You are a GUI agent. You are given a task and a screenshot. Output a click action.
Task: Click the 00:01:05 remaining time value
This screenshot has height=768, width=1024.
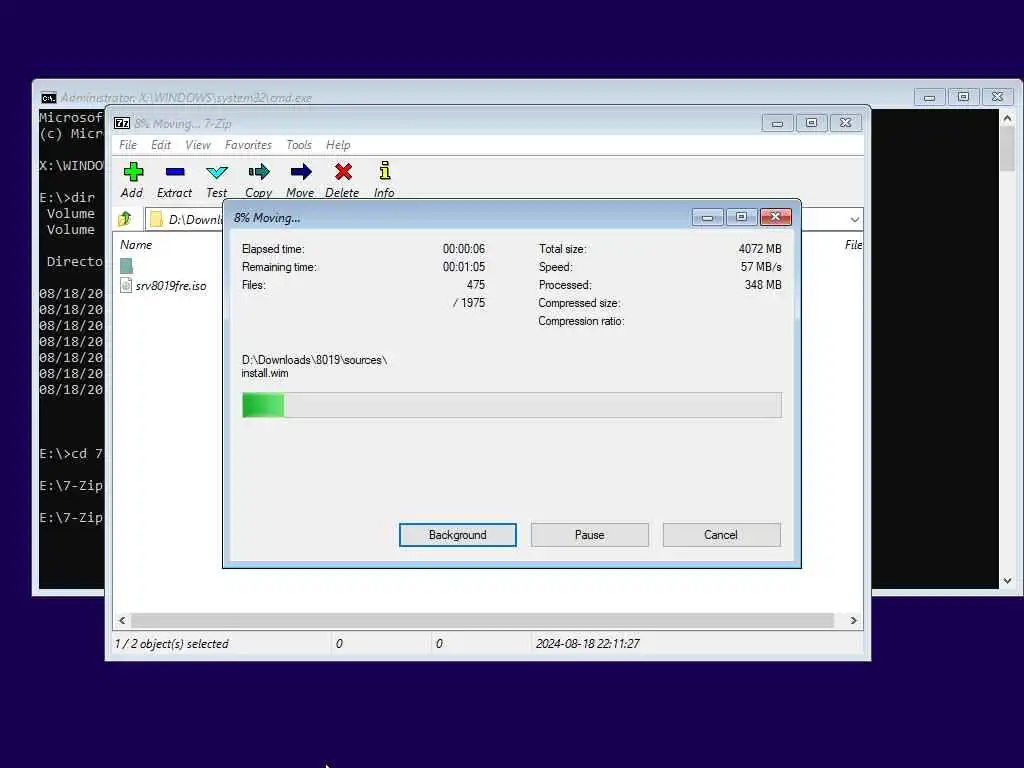pyautogui.click(x=464, y=267)
